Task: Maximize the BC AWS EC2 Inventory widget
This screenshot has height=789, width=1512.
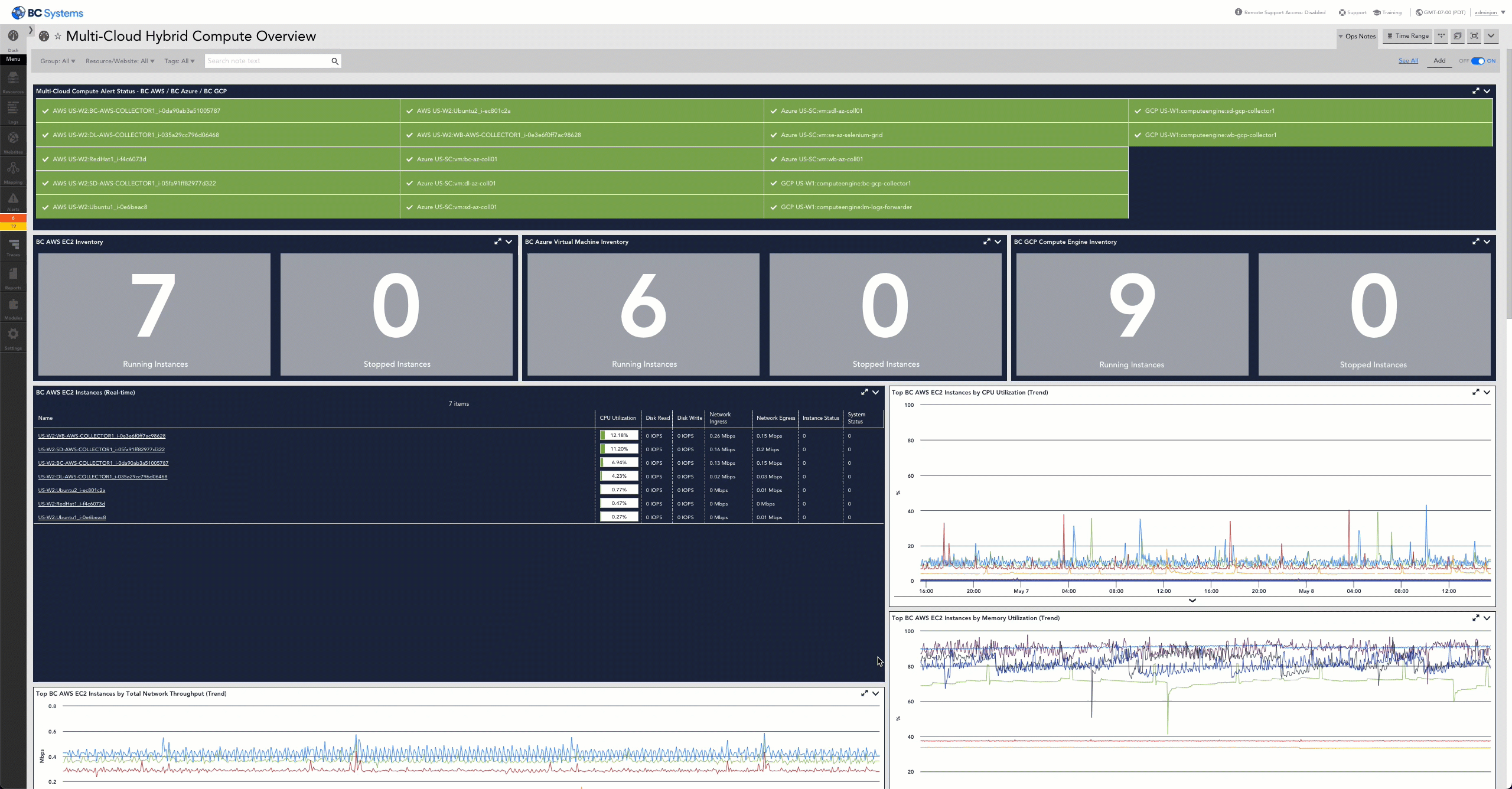Action: pos(498,242)
